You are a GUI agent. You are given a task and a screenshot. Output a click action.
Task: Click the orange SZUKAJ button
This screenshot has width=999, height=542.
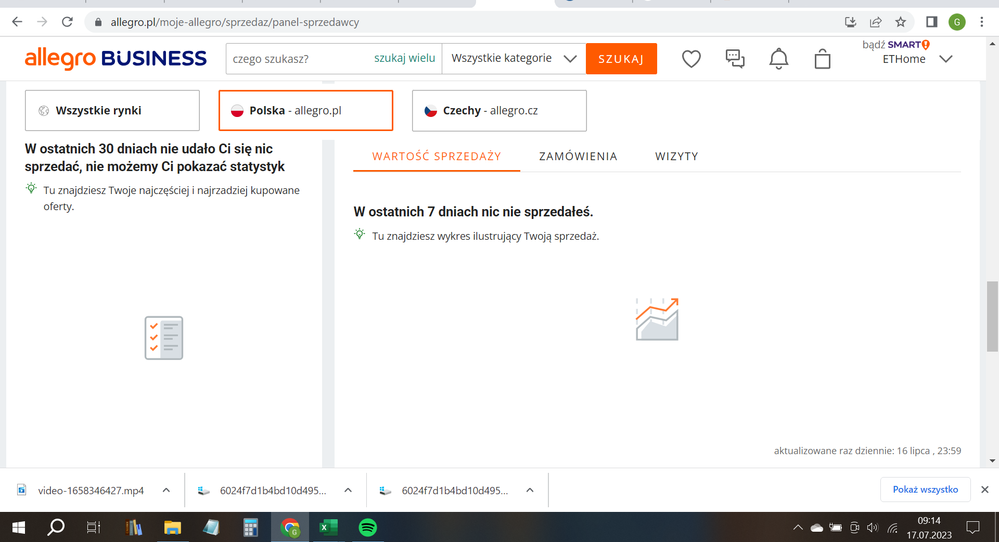tap(621, 59)
